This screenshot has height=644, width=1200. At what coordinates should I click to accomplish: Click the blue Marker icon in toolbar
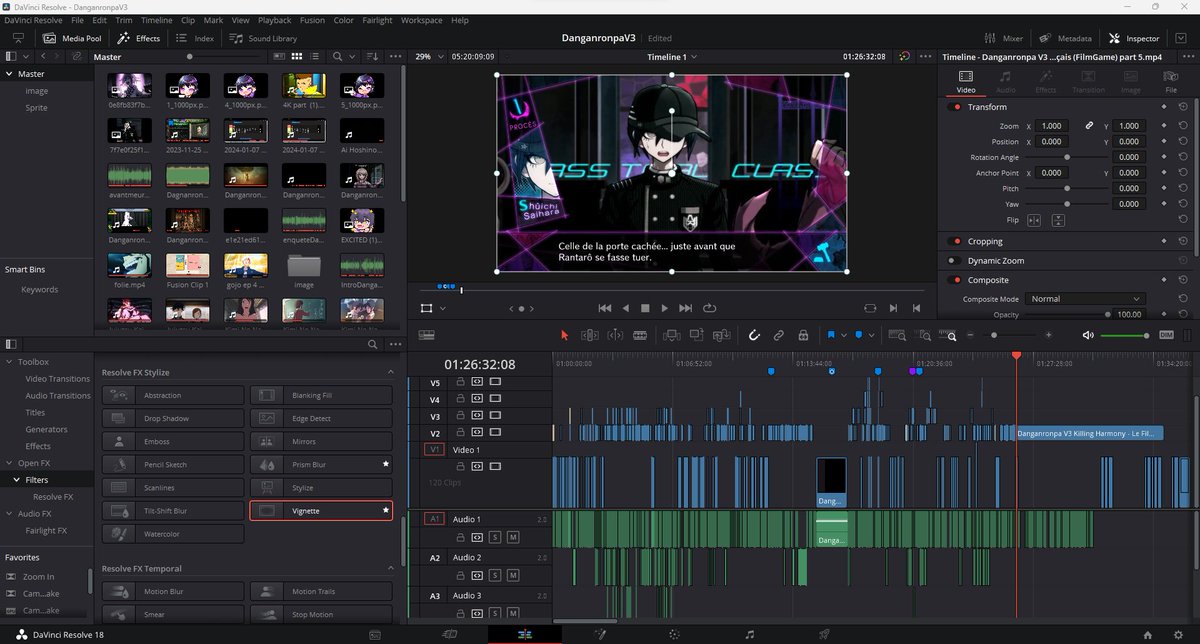point(859,335)
